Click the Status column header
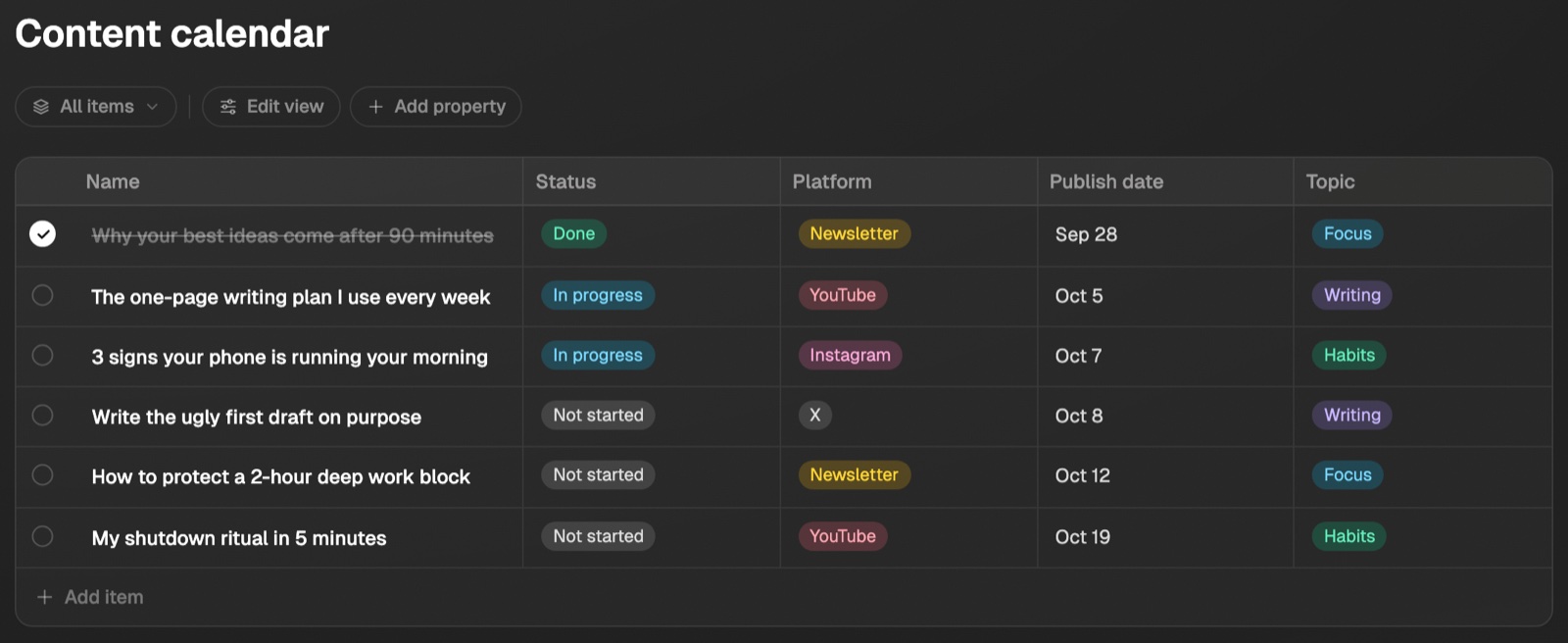The height and width of the screenshot is (643, 1568). click(x=565, y=181)
